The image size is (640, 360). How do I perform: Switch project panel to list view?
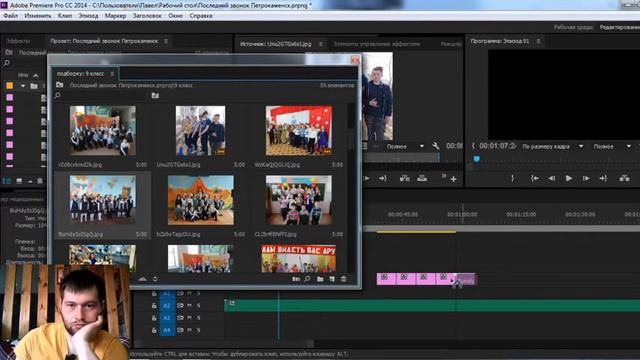pos(7,180)
